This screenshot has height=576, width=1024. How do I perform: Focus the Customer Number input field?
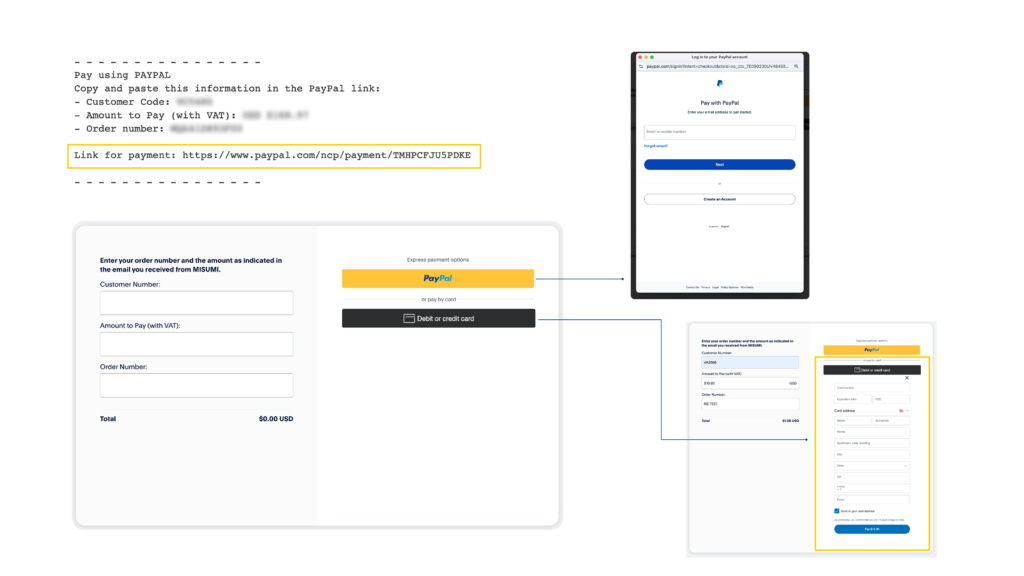coord(196,303)
